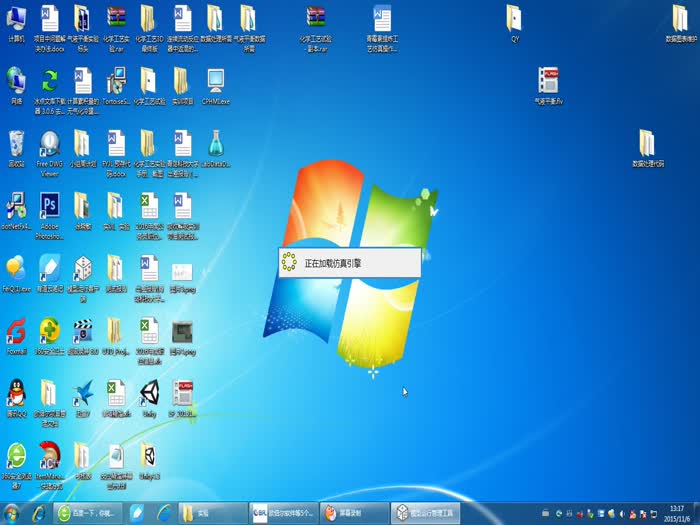Open the Tencent QQ penguin shortcut
Viewport: 700px width, 525px height.
click(x=16, y=392)
